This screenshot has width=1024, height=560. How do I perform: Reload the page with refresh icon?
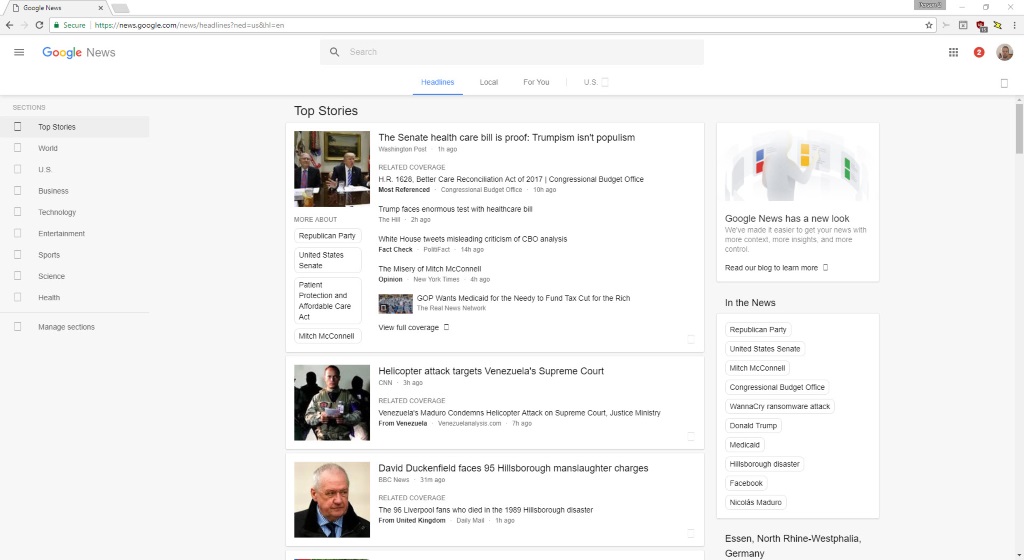click(x=39, y=25)
